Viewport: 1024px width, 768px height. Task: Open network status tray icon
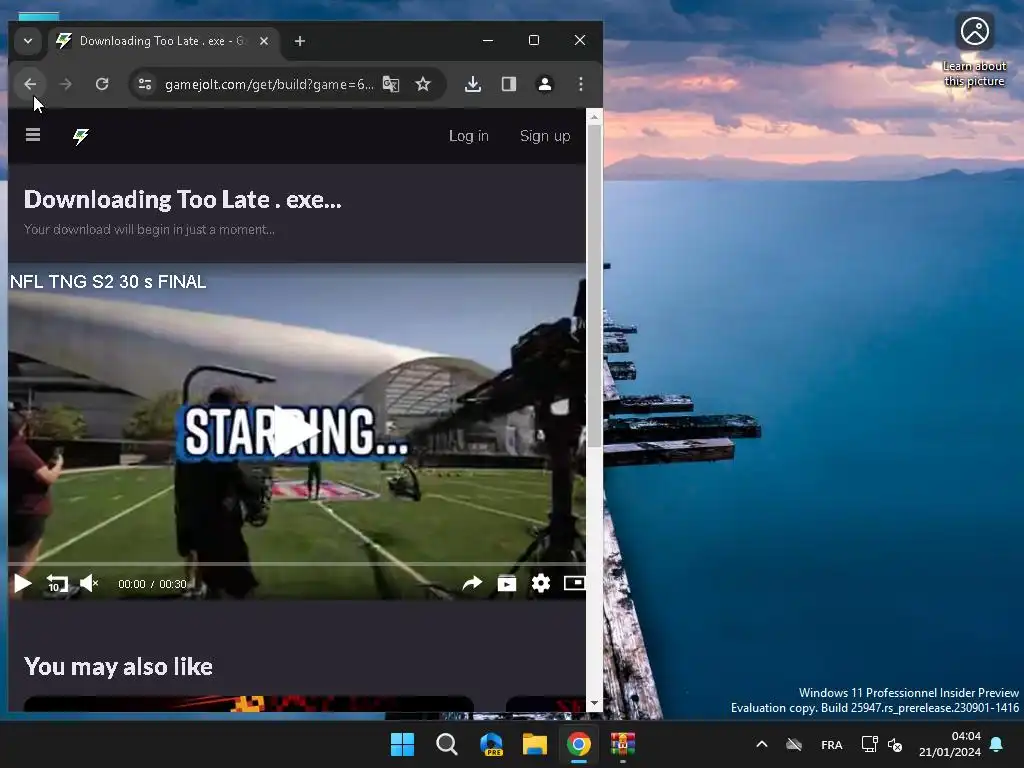coord(869,744)
